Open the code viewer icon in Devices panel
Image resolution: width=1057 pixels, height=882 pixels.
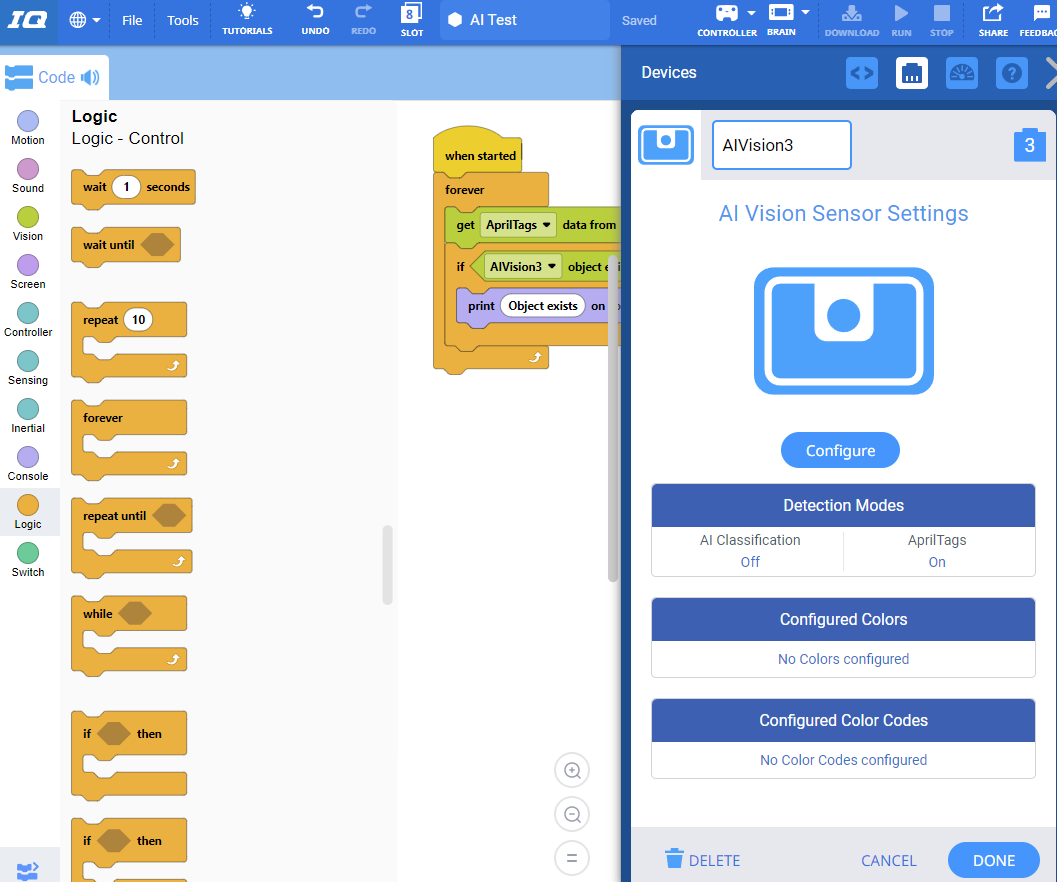click(x=861, y=73)
